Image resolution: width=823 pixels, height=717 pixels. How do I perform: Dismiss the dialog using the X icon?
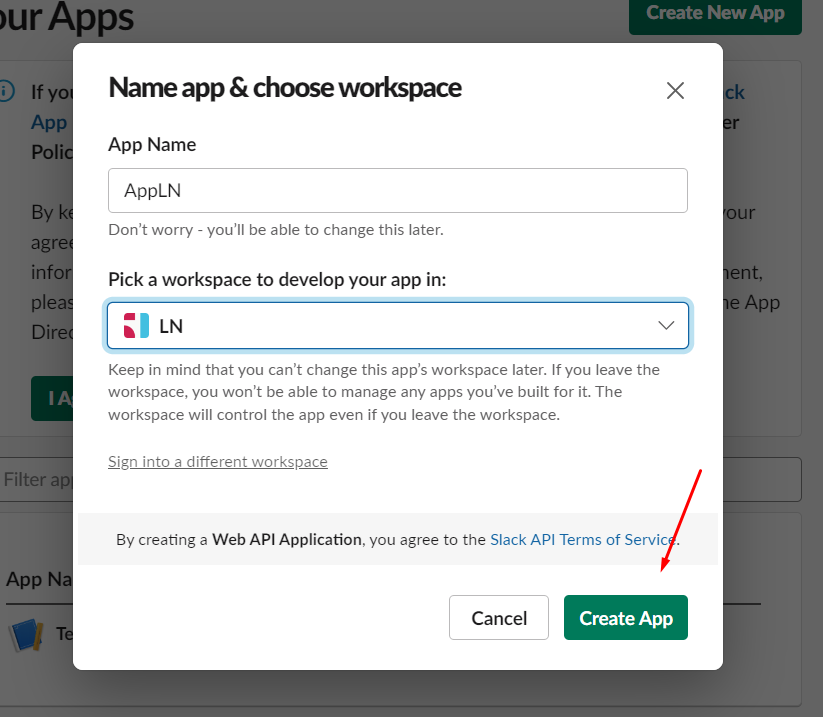tap(675, 90)
